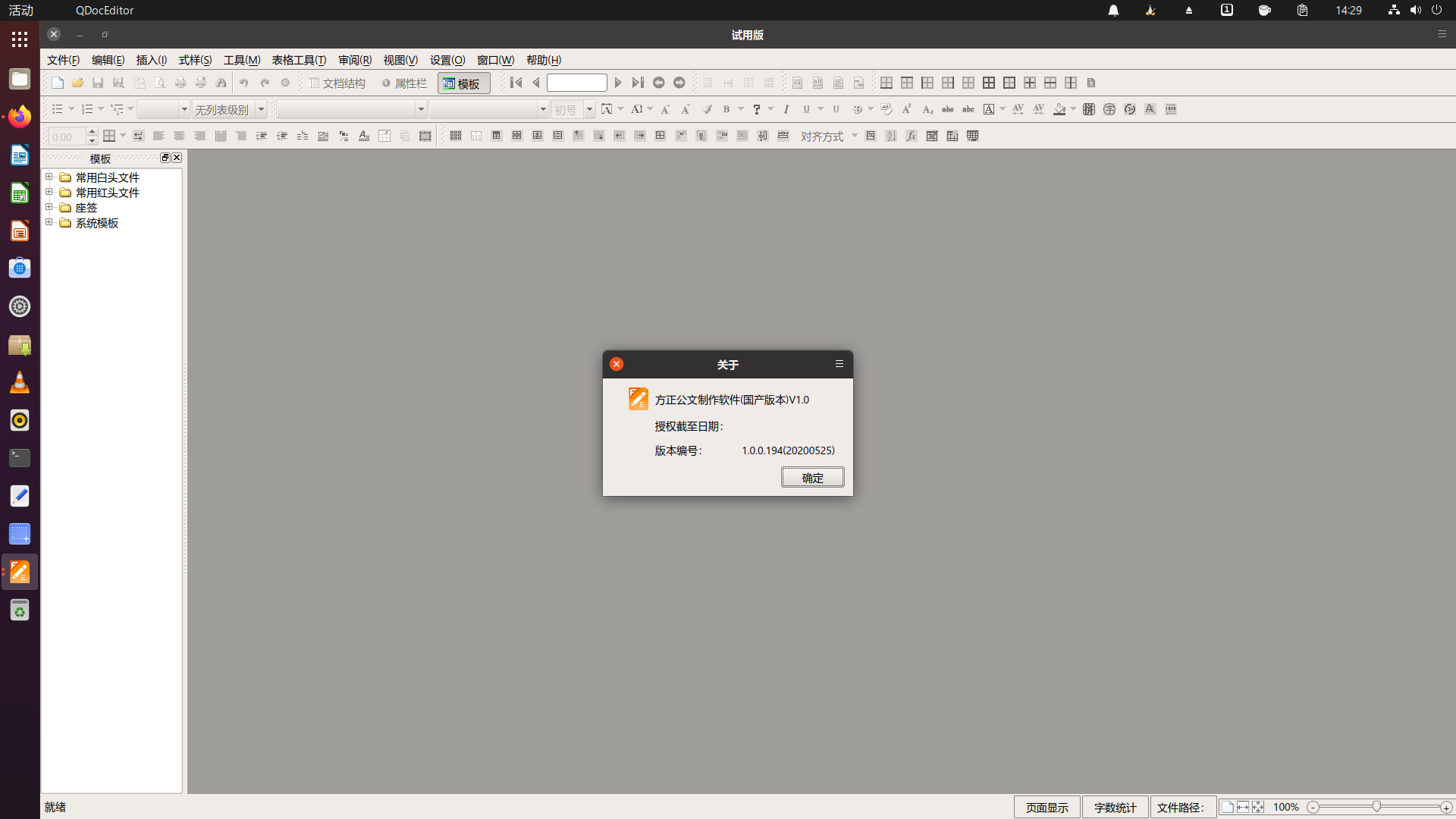This screenshot has height=819, width=1456.
Task: Toggle subscript formatting
Action: [x=927, y=109]
